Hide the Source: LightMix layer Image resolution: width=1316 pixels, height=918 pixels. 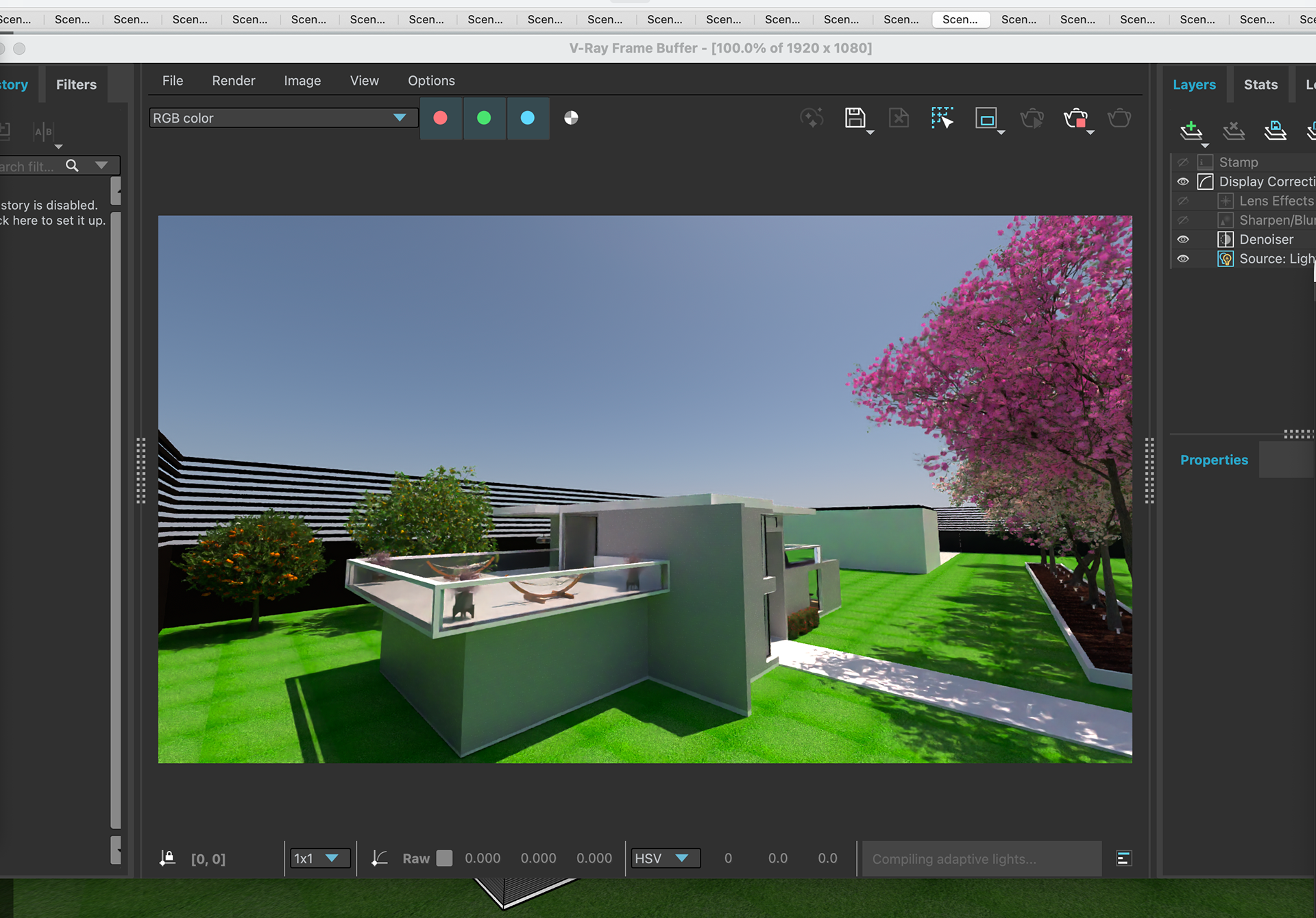tap(1183, 258)
